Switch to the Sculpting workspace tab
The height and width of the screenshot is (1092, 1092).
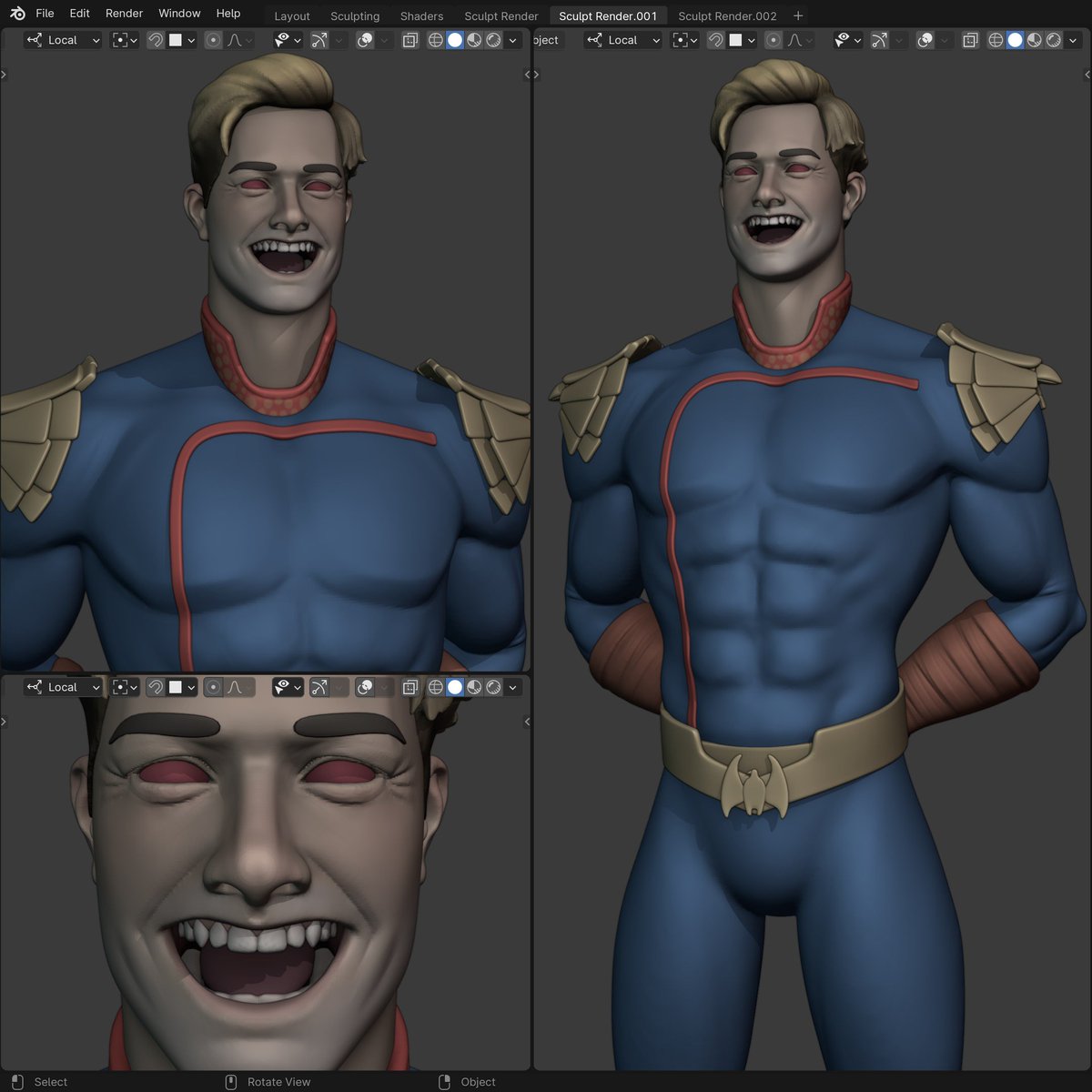pos(355,15)
